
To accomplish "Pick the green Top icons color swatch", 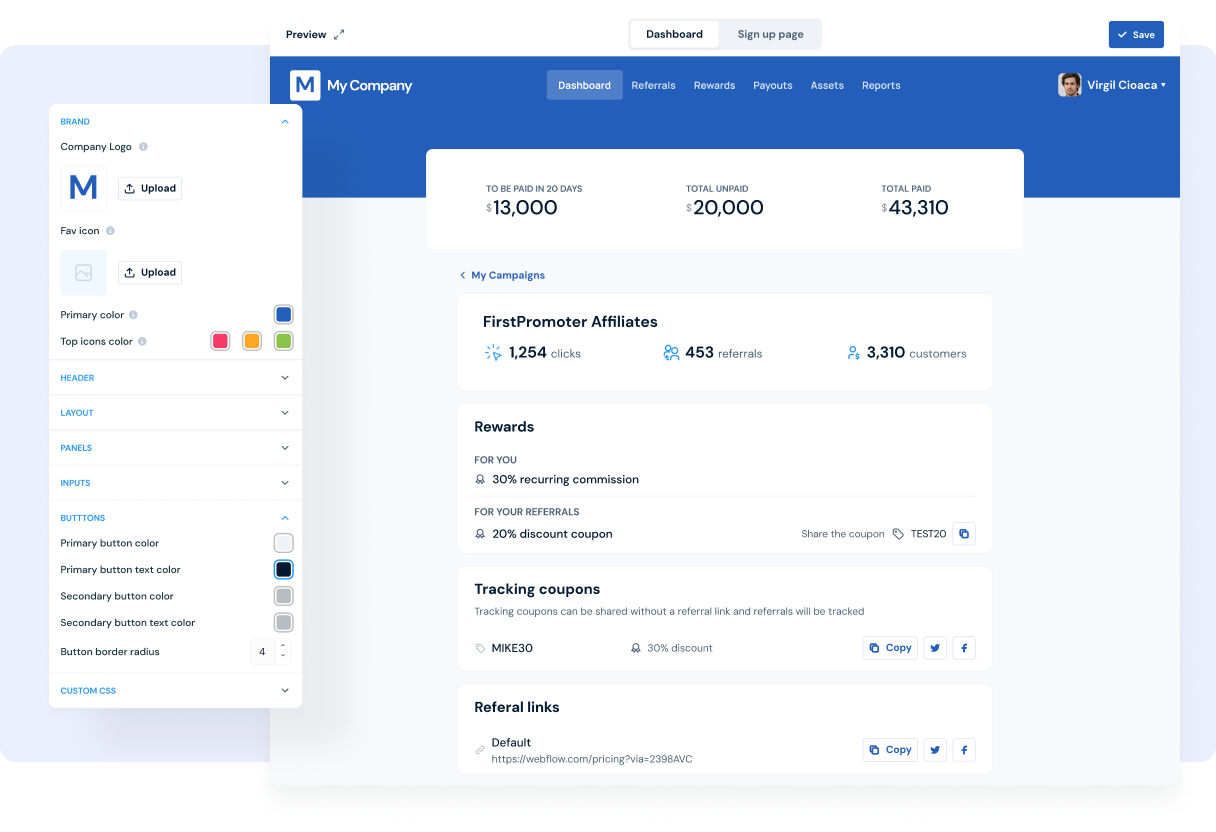I will pos(284,341).
